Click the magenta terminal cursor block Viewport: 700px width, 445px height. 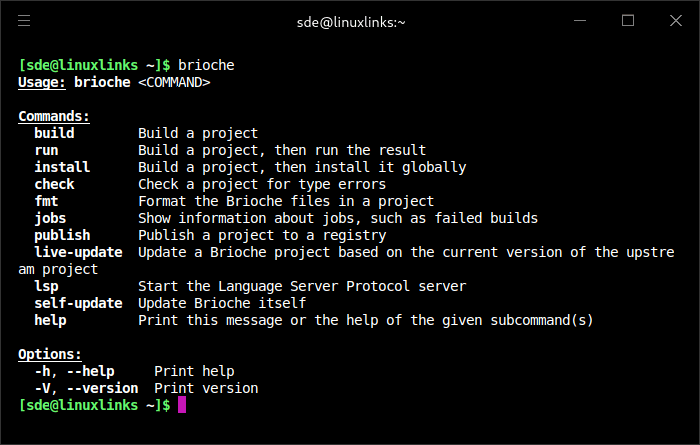pyautogui.click(x=182, y=405)
